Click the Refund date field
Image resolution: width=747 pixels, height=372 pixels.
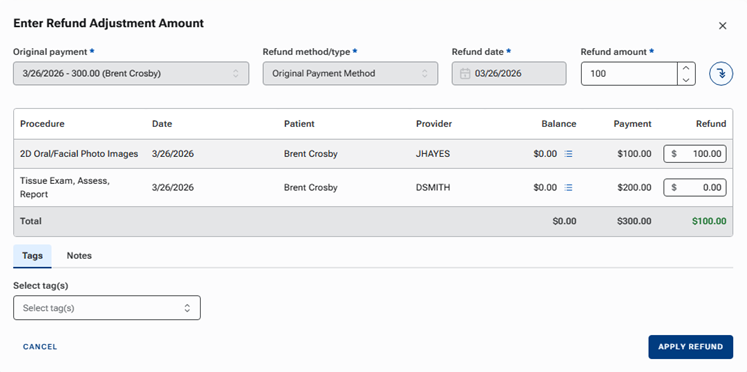[509, 74]
